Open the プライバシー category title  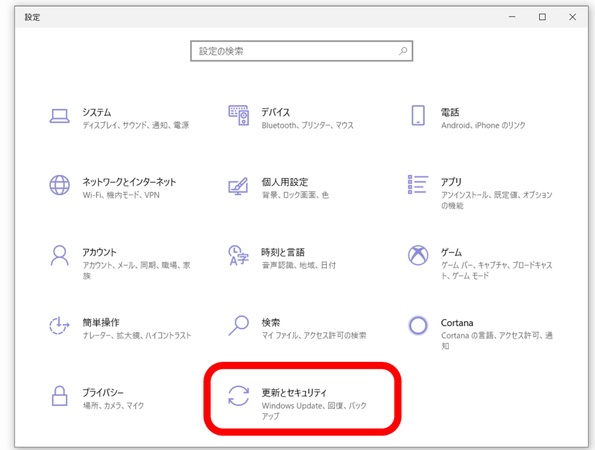pyautogui.click(x=103, y=393)
